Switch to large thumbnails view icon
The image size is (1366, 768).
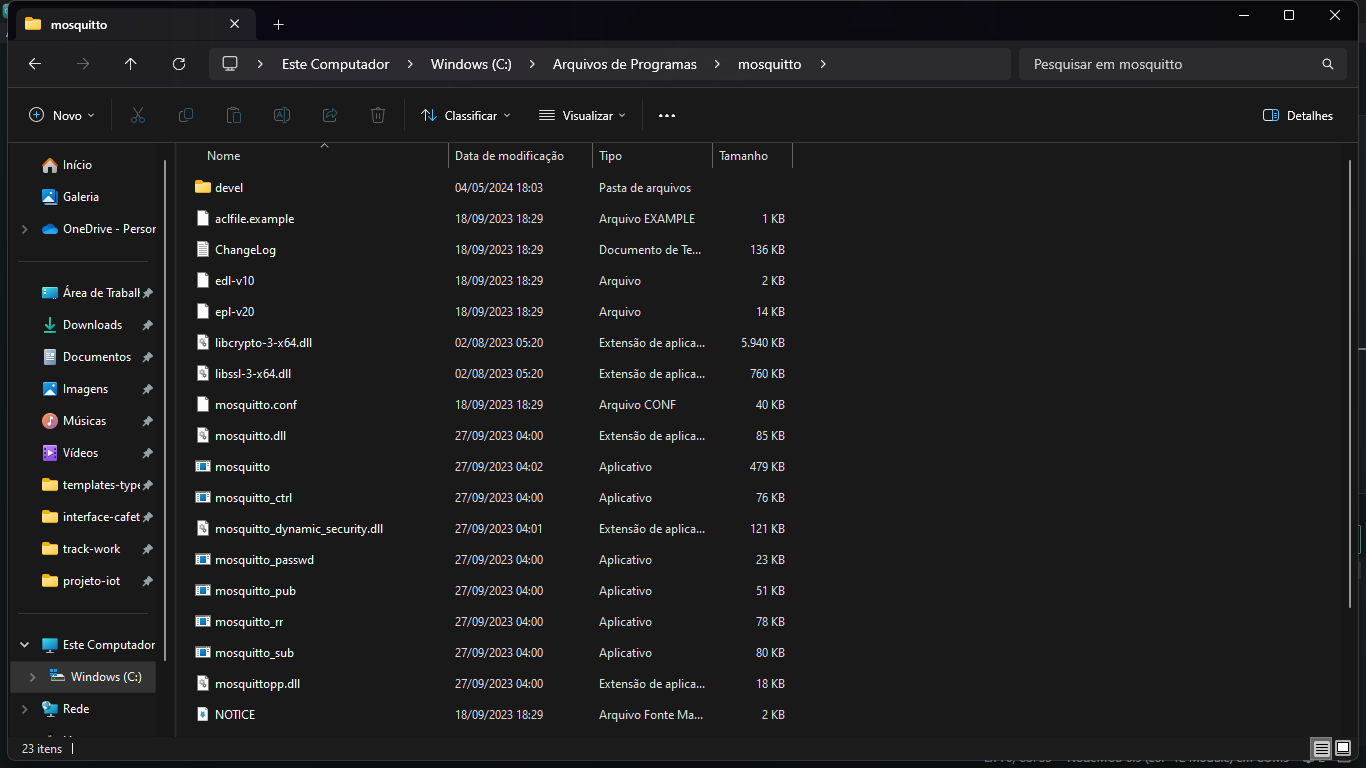pos(1343,748)
